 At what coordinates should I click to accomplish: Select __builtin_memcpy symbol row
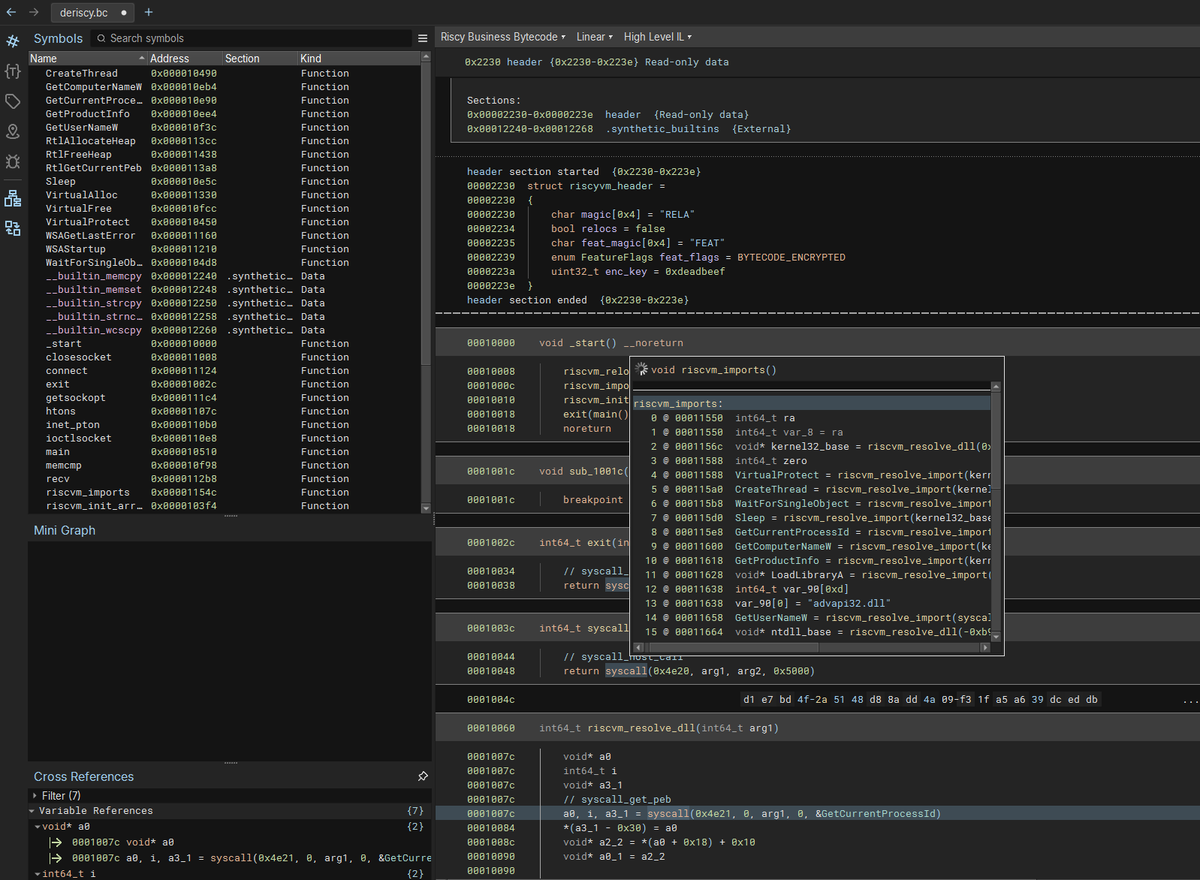[225, 276]
